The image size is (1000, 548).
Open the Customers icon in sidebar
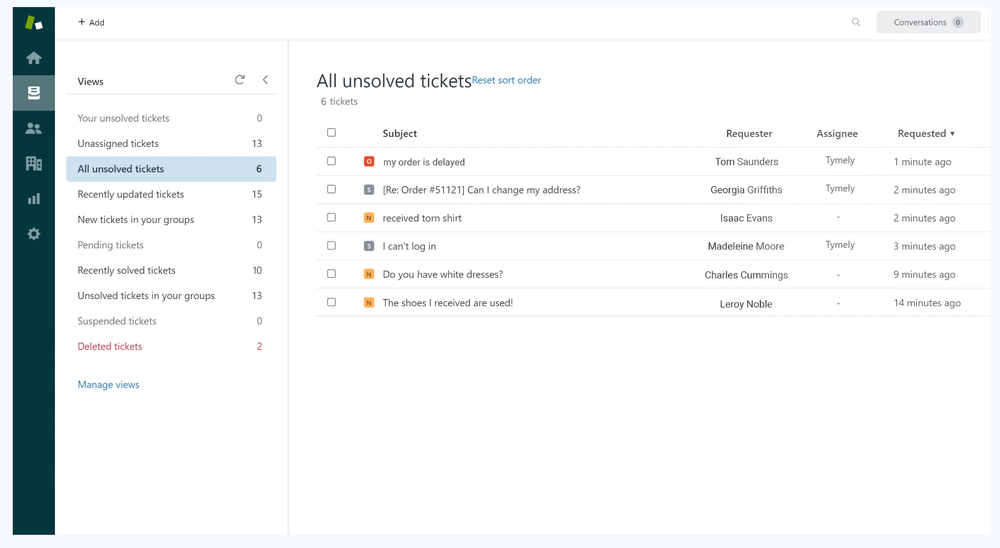(x=34, y=128)
